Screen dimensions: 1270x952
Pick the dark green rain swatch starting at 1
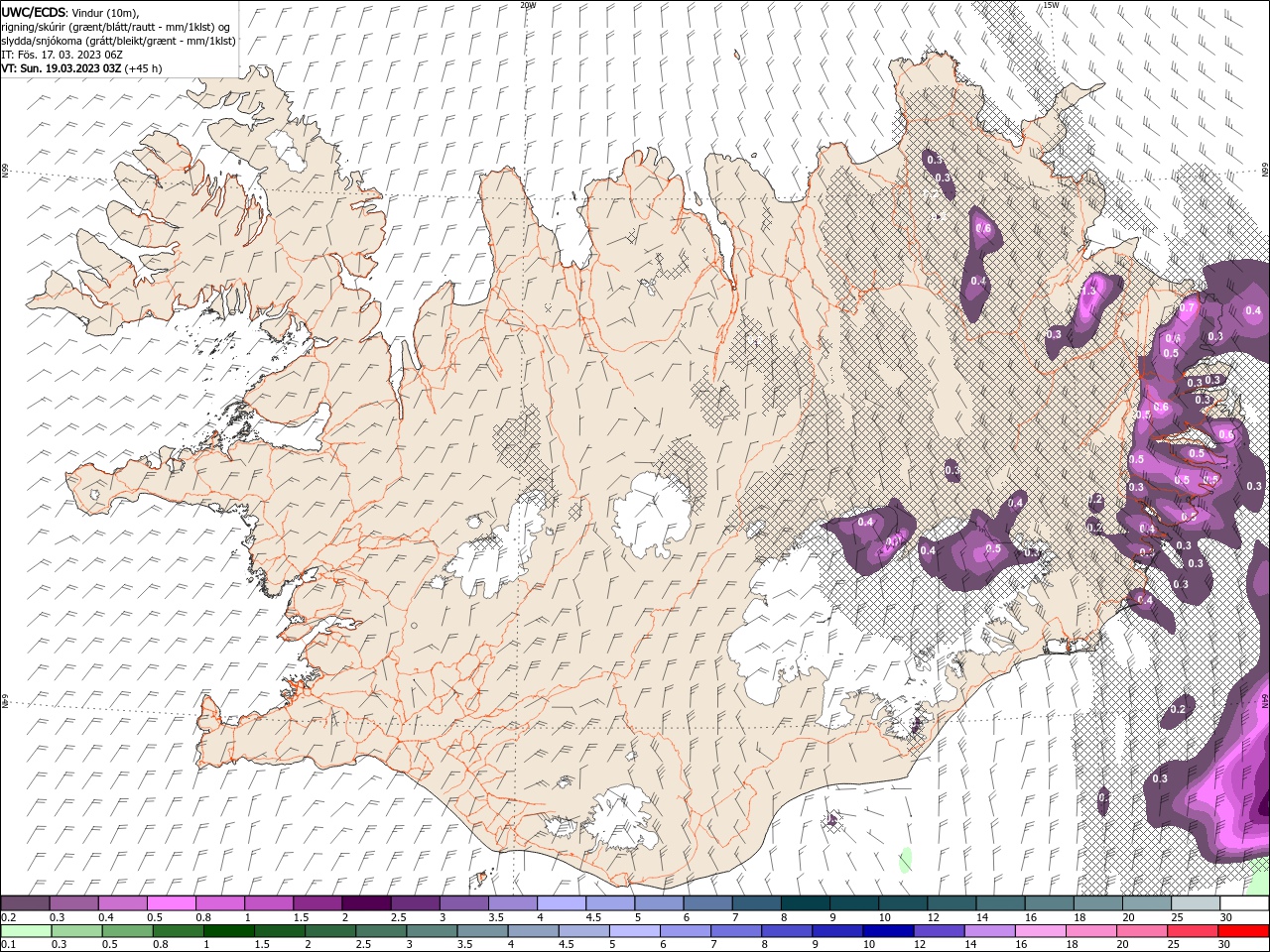[228, 931]
